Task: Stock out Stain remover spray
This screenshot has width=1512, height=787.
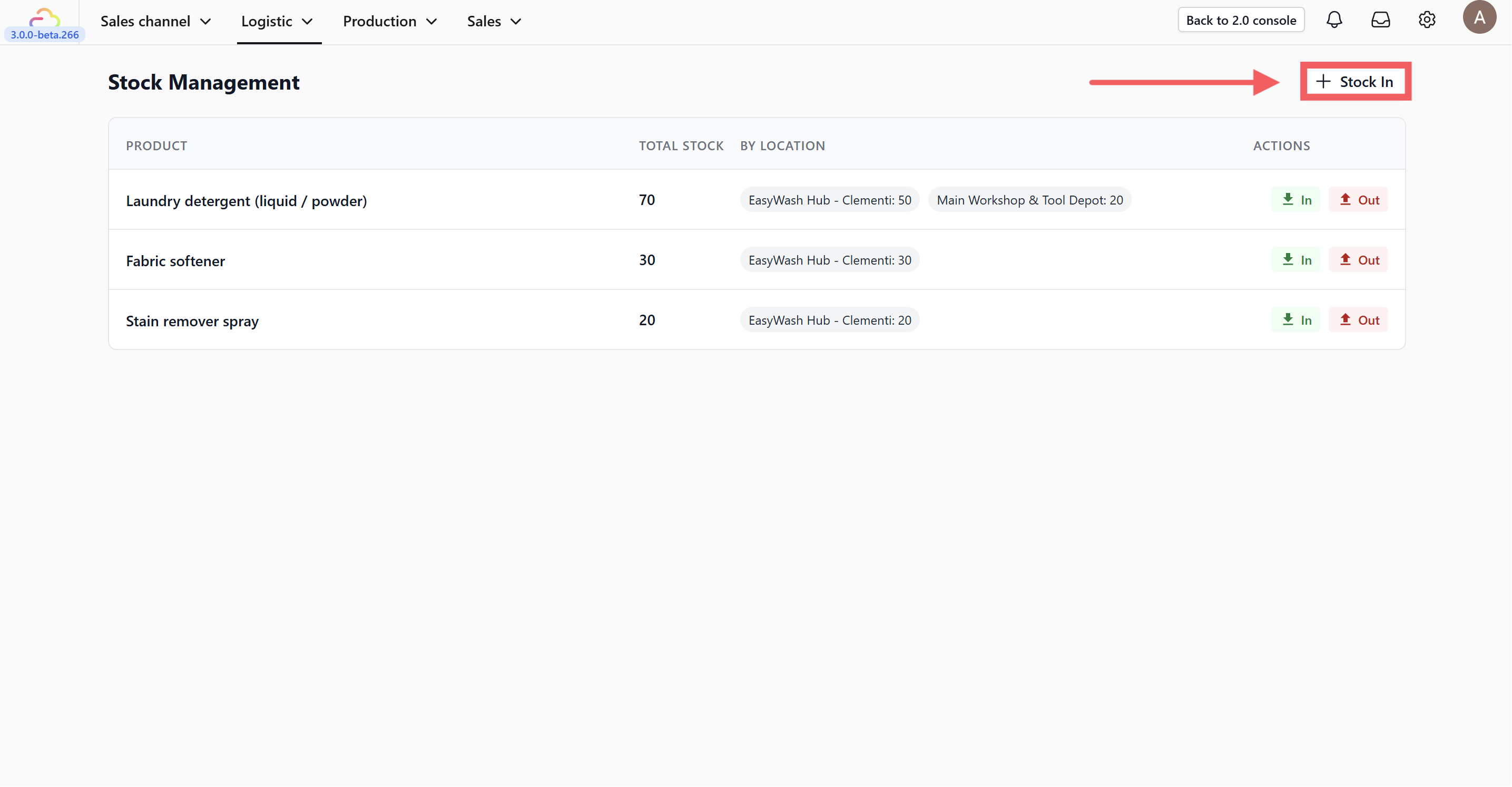Action: point(1359,320)
